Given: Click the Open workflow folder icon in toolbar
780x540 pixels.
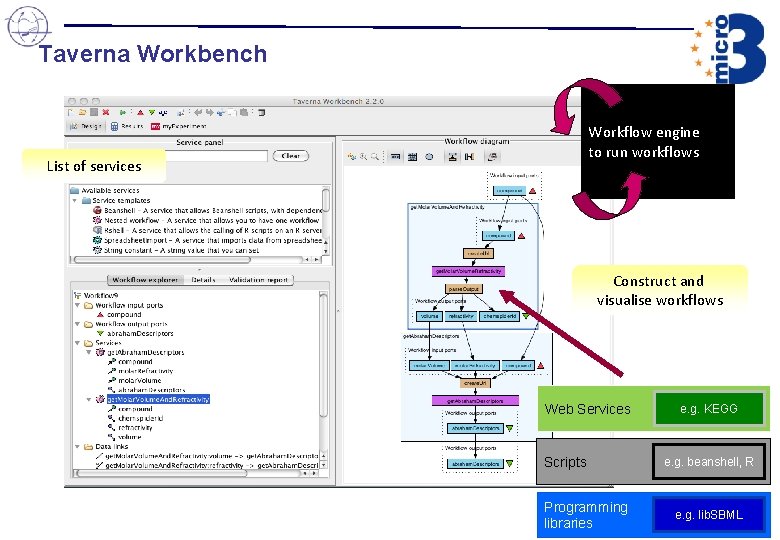Looking at the screenshot, I should 82,113.
